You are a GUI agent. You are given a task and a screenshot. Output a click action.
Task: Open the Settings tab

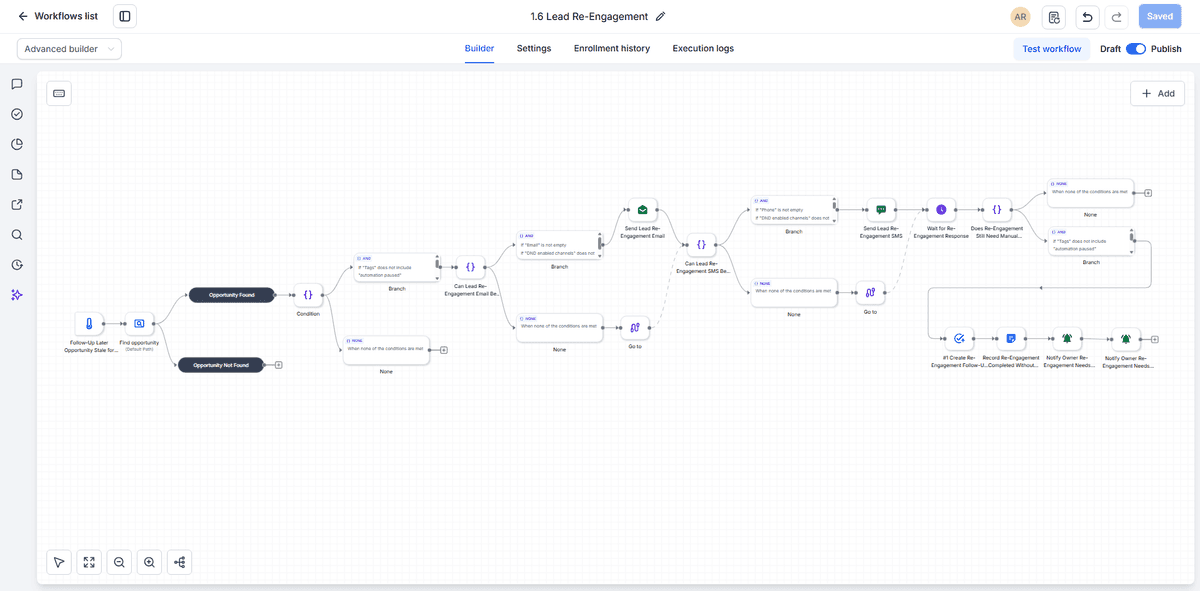tap(534, 48)
